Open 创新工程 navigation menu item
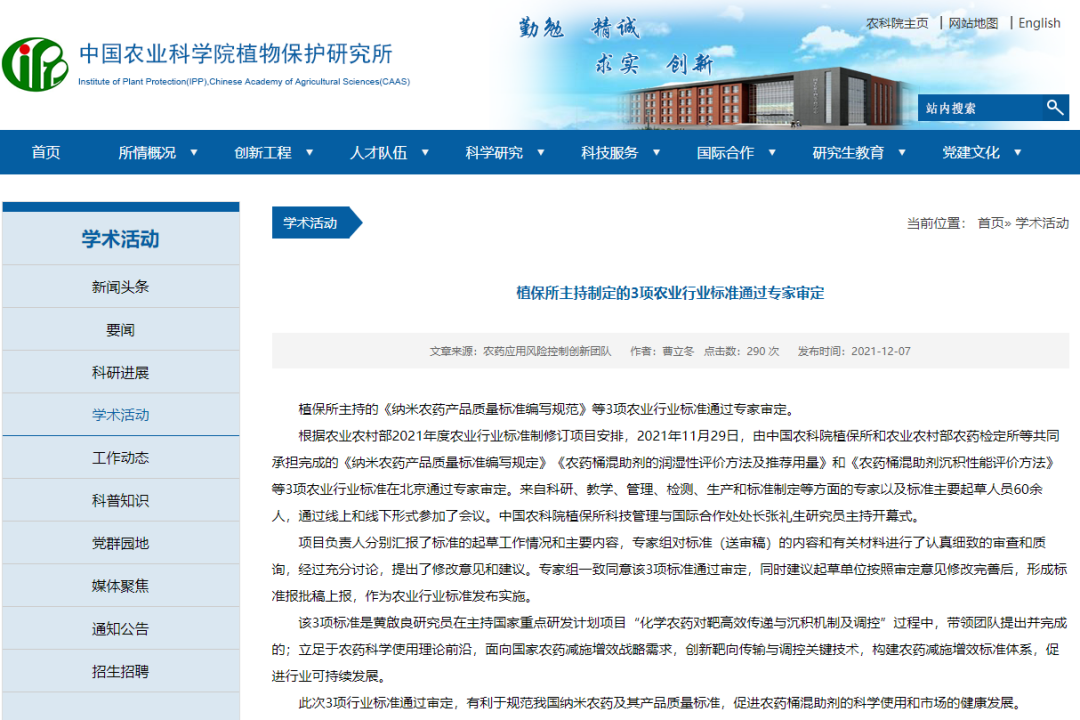 pos(262,152)
